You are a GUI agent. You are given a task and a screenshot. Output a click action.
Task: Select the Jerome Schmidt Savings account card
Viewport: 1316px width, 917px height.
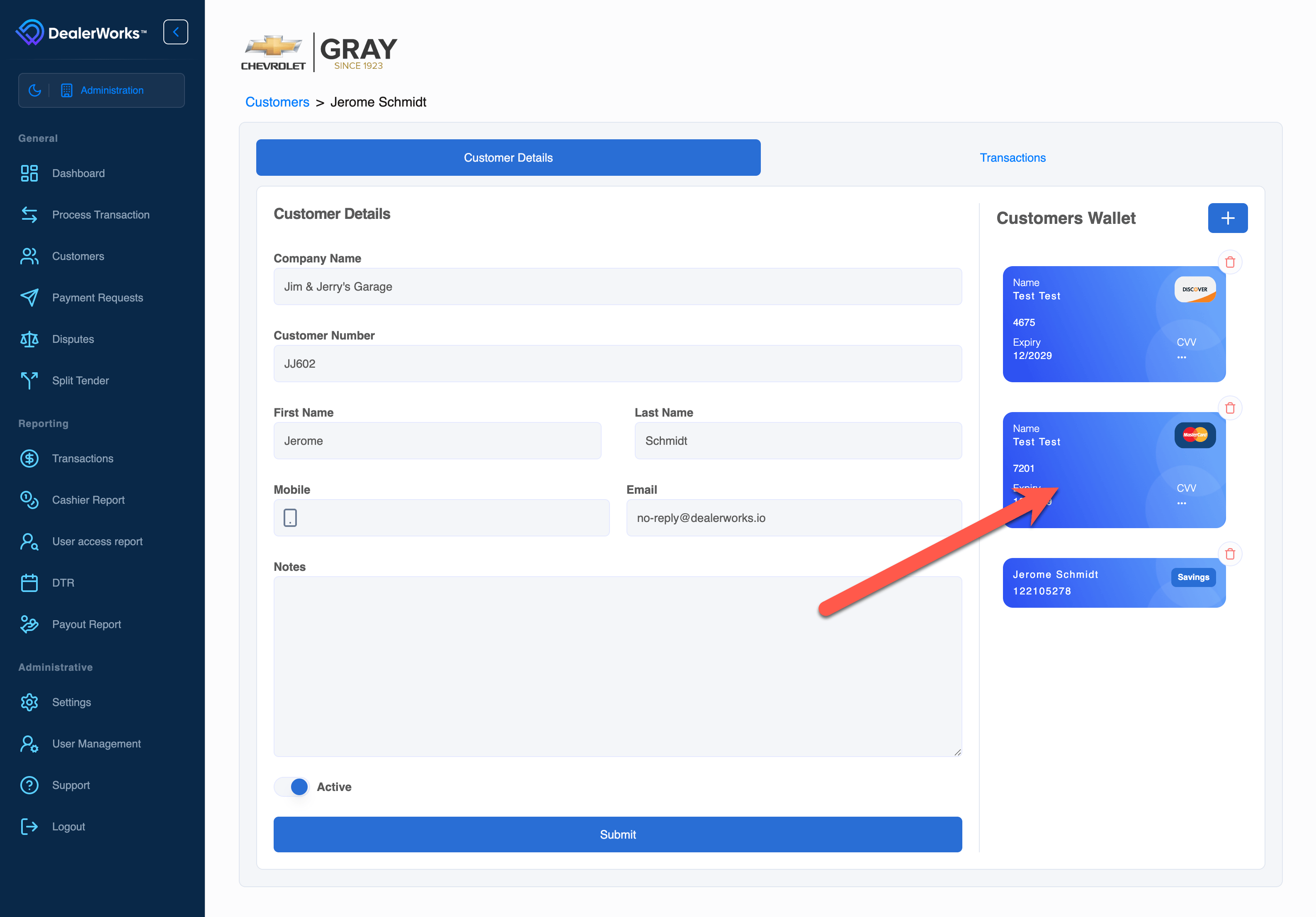coord(1089,582)
